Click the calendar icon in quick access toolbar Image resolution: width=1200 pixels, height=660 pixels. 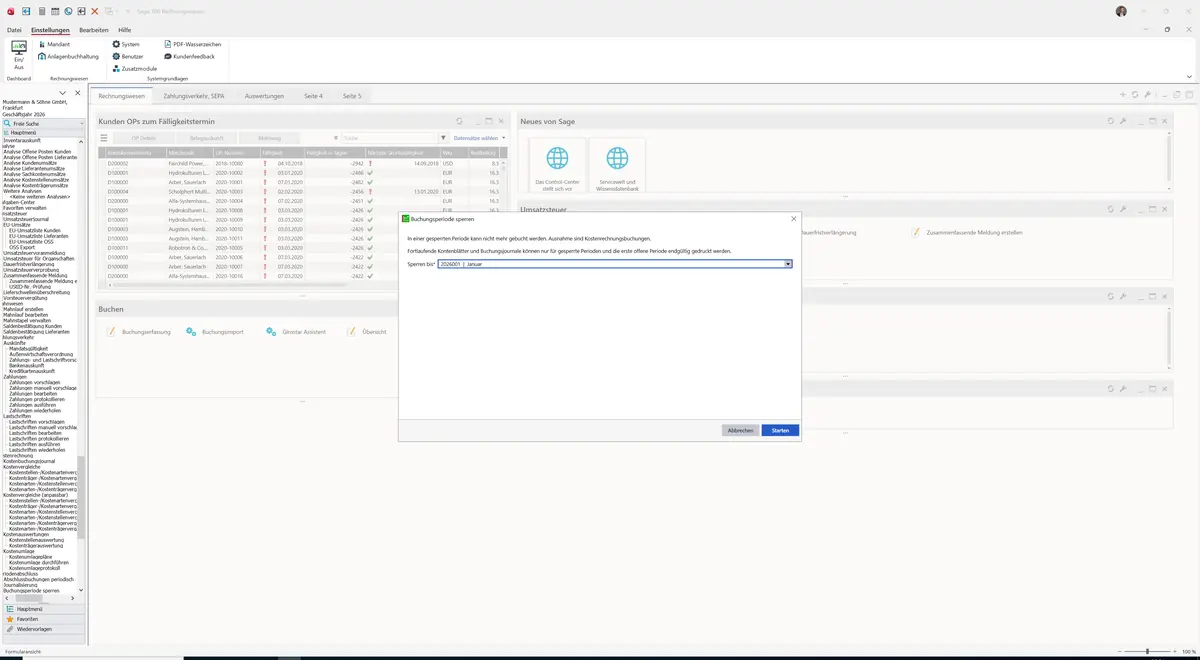point(54,11)
